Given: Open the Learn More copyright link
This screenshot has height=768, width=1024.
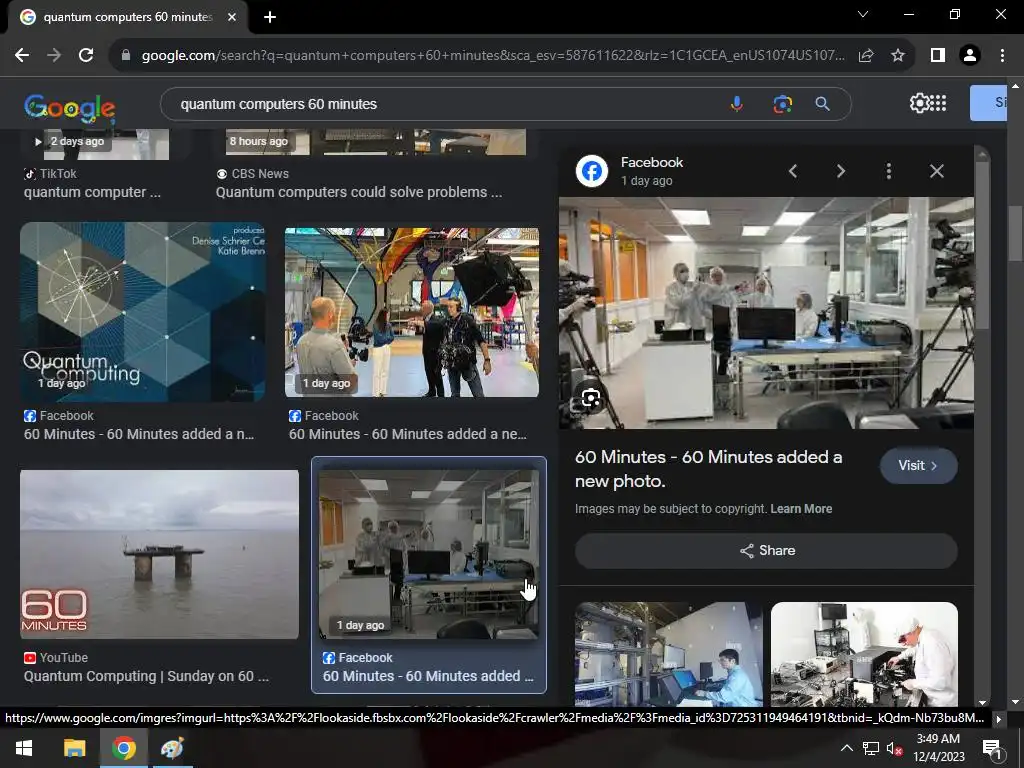Looking at the screenshot, I should pyautogui.click(x=801, y=509).
